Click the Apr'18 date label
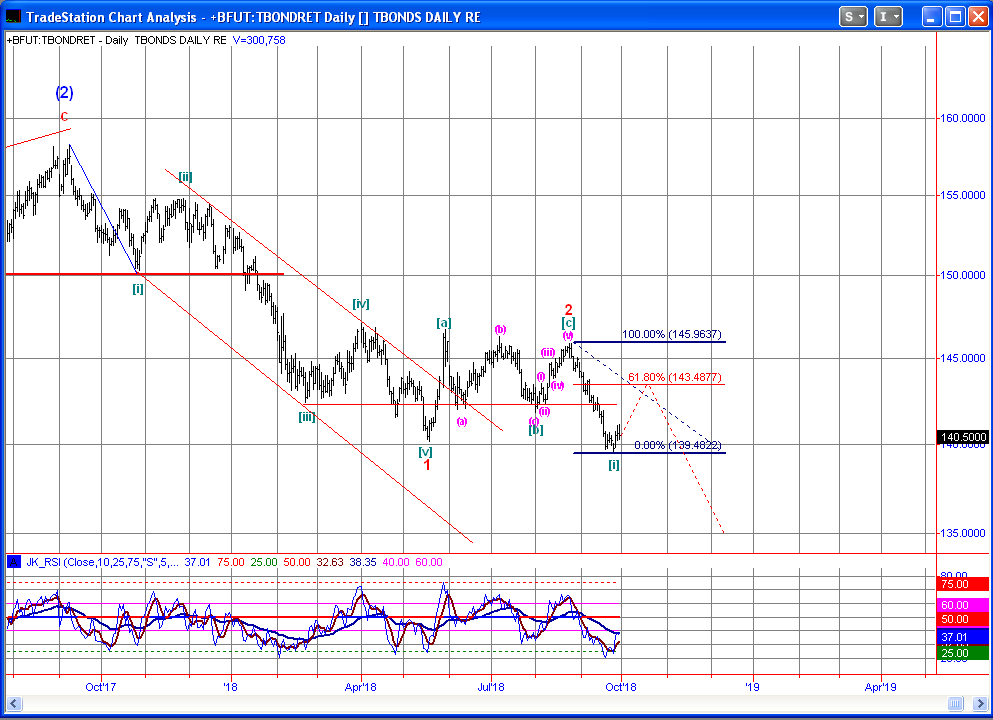Image resolution: width=993 pixels, height=720 pixels. [360, 686]
